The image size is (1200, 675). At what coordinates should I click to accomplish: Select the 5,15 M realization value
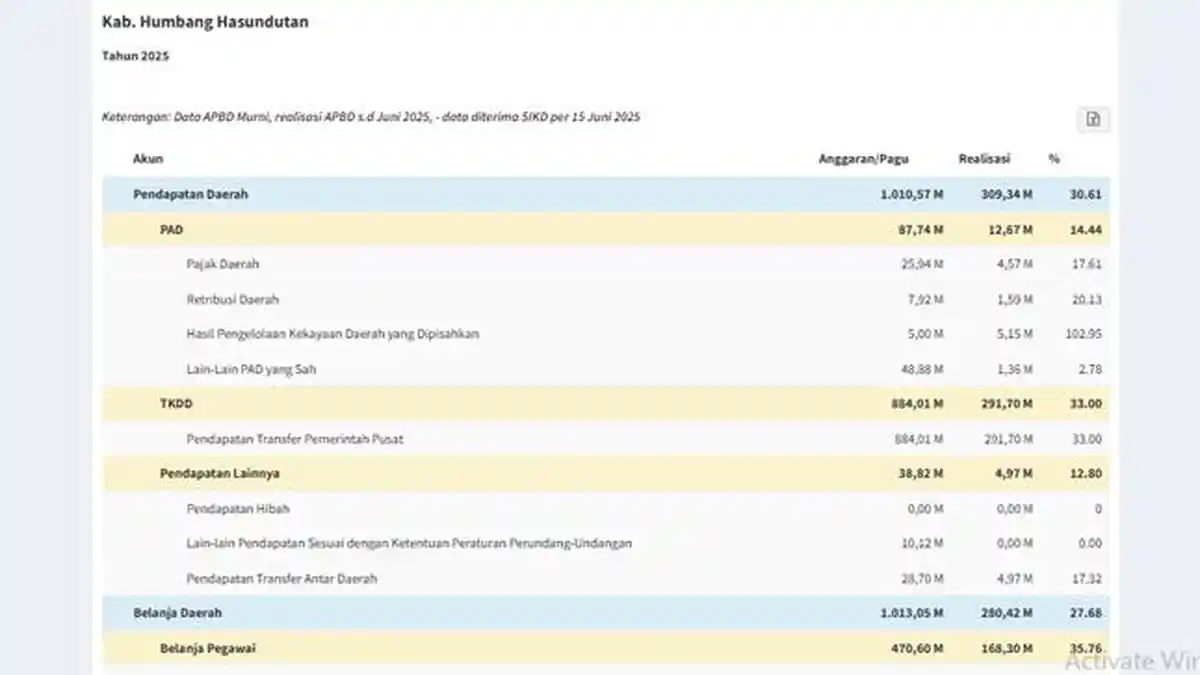pyautogui.click(x=1014, y=334)
